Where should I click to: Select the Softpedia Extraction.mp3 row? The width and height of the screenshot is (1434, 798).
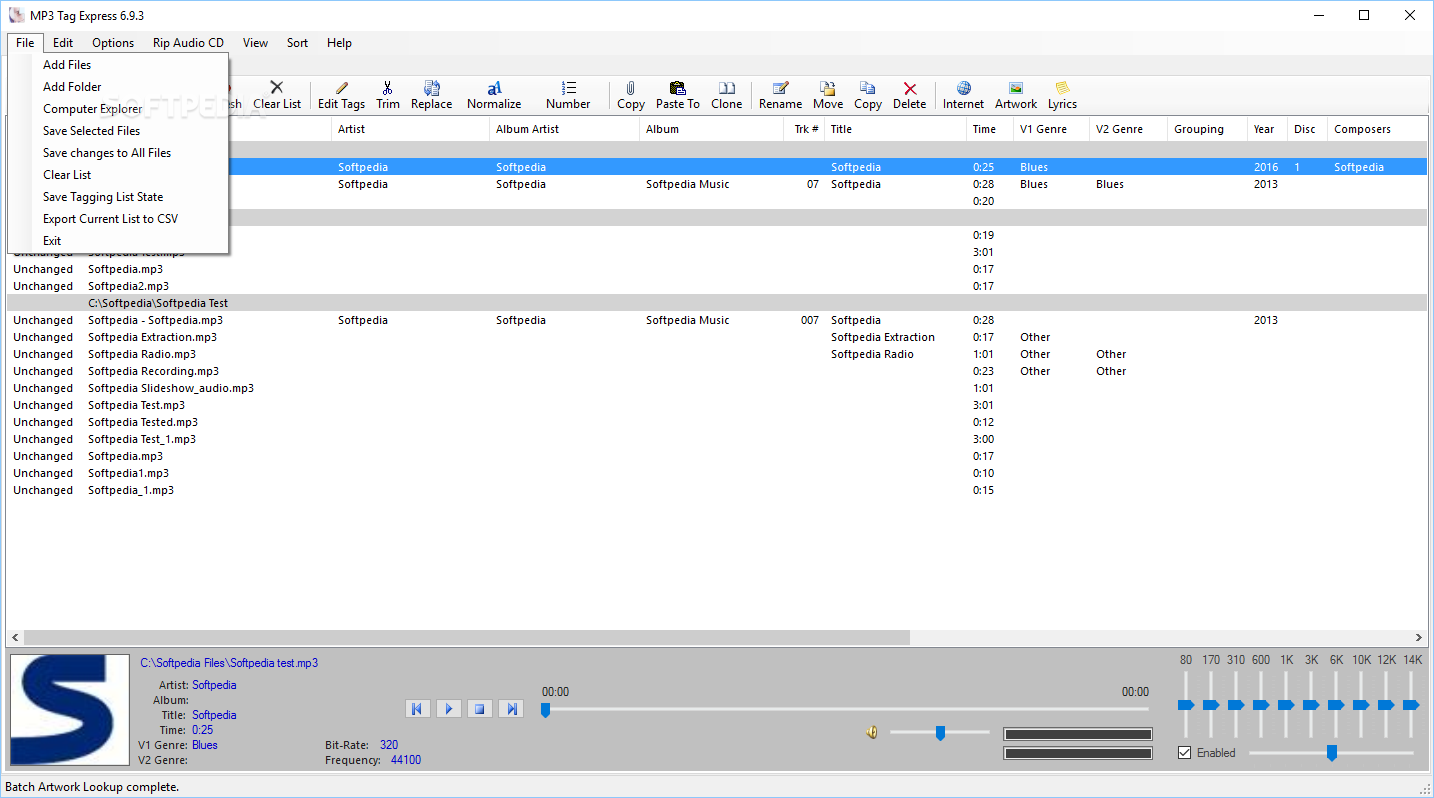pos(716,337)
